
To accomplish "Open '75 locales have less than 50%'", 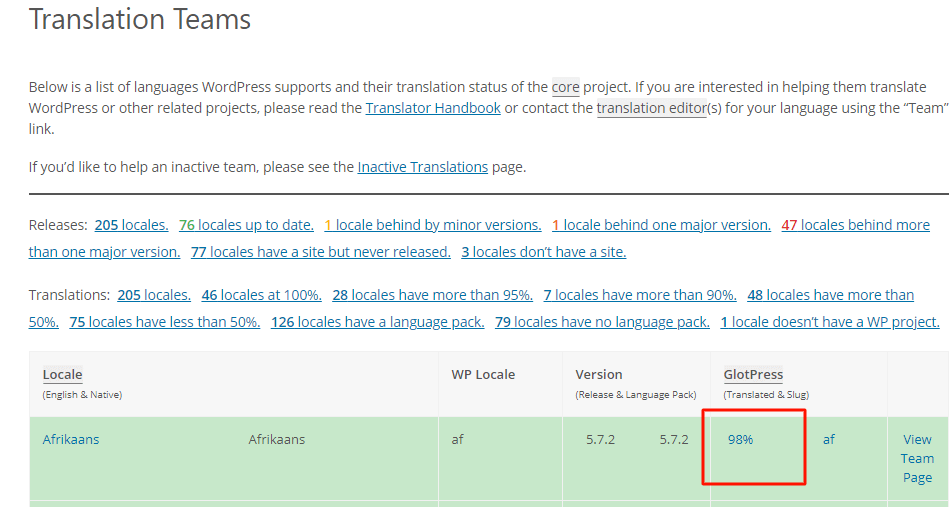I will click(x=164, y=322).
